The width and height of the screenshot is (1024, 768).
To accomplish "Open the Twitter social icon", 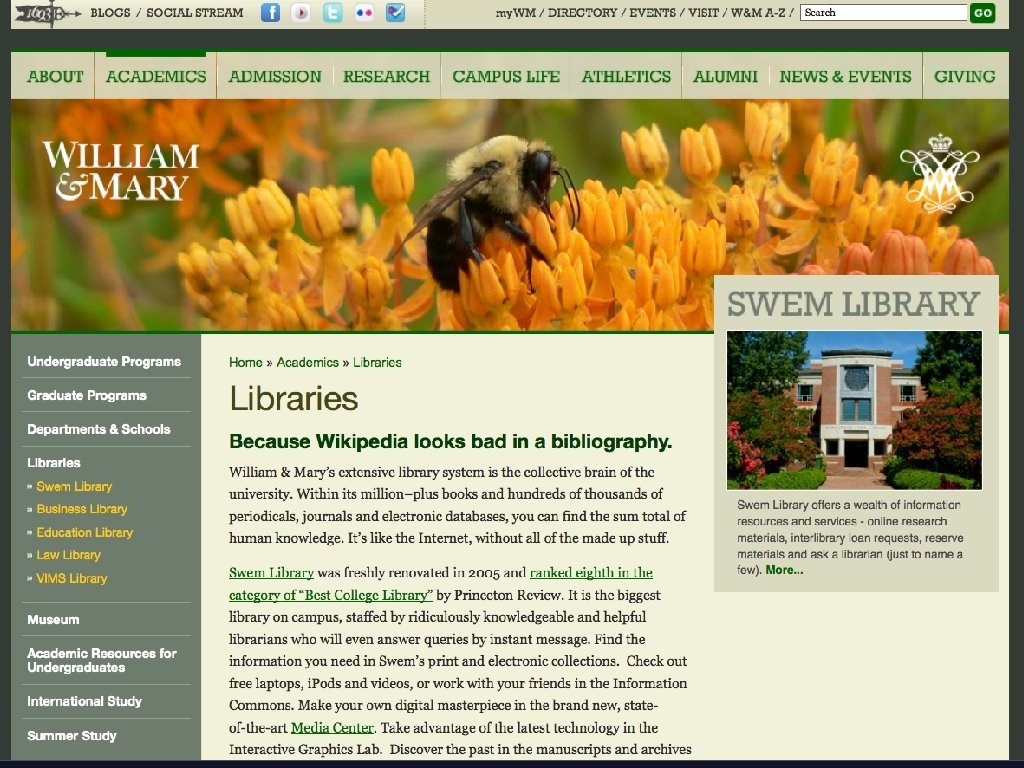I will pos(332,12).
